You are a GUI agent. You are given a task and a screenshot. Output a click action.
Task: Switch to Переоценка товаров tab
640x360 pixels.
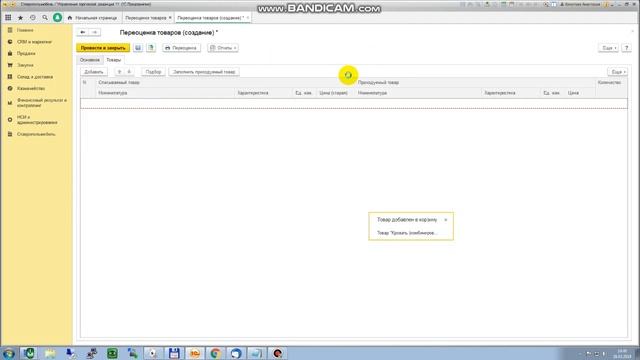click(146, 18)
